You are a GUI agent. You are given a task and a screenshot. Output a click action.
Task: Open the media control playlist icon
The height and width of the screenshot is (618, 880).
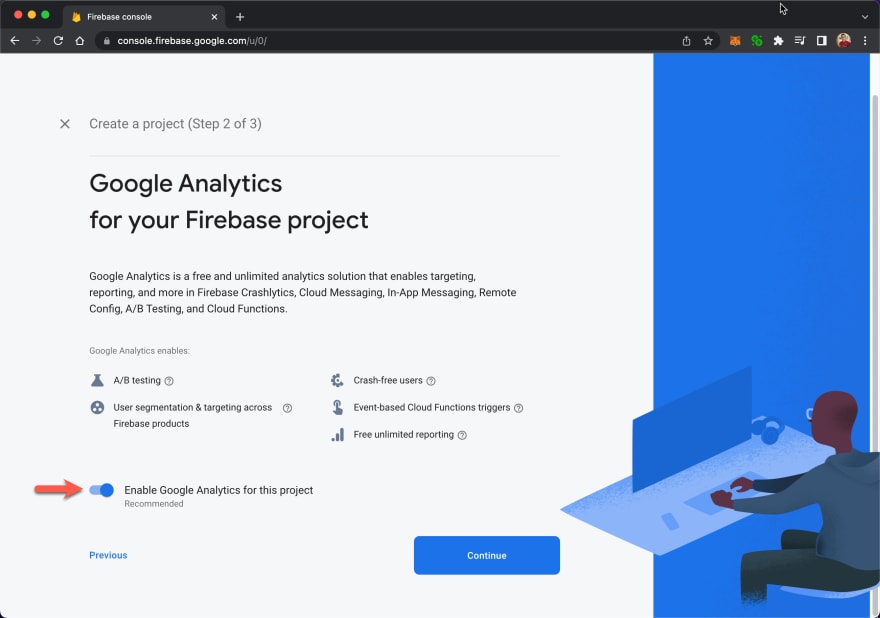800,40
